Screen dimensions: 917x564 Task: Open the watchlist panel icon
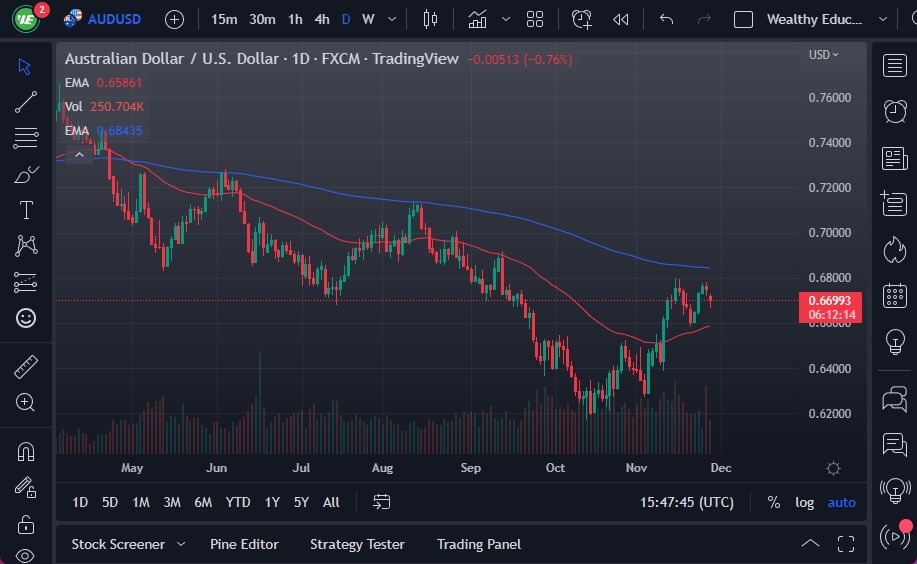[895, 66]
